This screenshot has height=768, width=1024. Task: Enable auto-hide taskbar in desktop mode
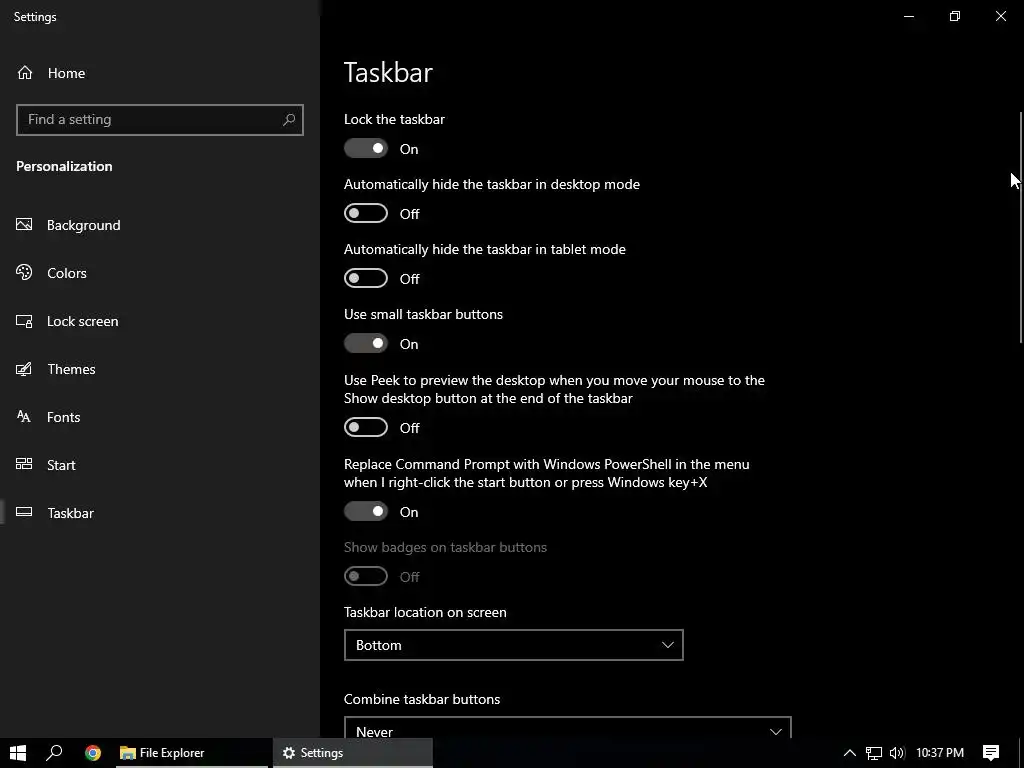pos(366,214)
